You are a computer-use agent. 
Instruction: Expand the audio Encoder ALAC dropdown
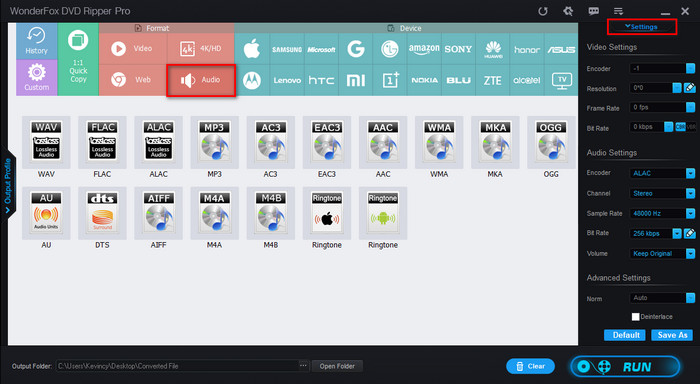click(662, 173)
